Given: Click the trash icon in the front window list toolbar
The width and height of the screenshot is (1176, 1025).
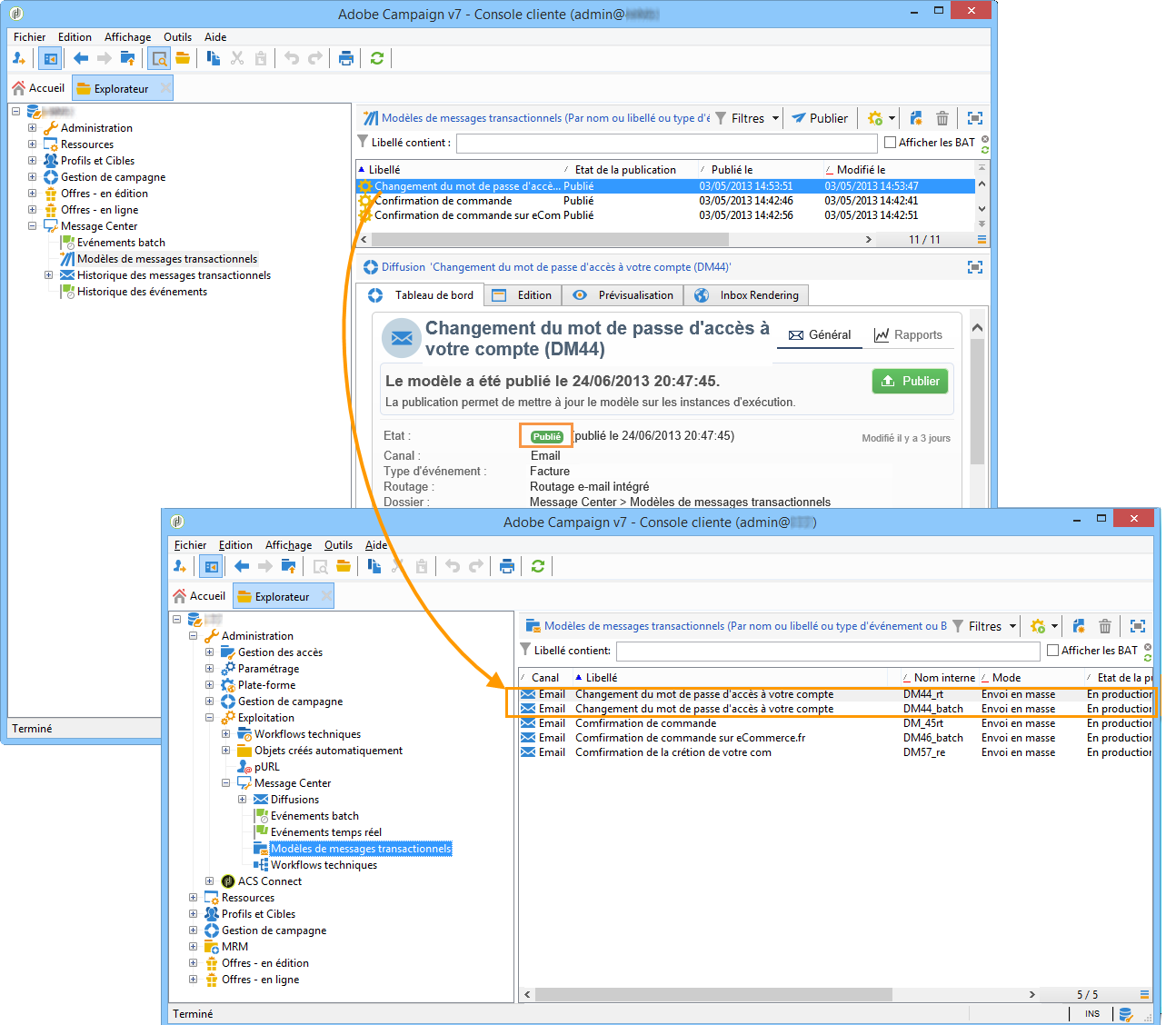Looking at the screenshot, I should coord(1105,626).
